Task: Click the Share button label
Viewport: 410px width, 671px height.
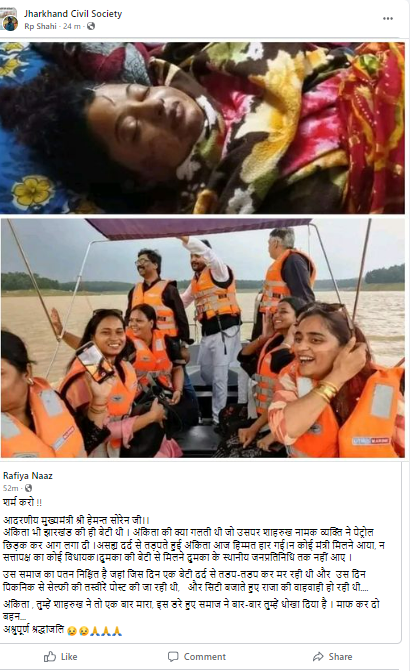Action: [341, 656]
